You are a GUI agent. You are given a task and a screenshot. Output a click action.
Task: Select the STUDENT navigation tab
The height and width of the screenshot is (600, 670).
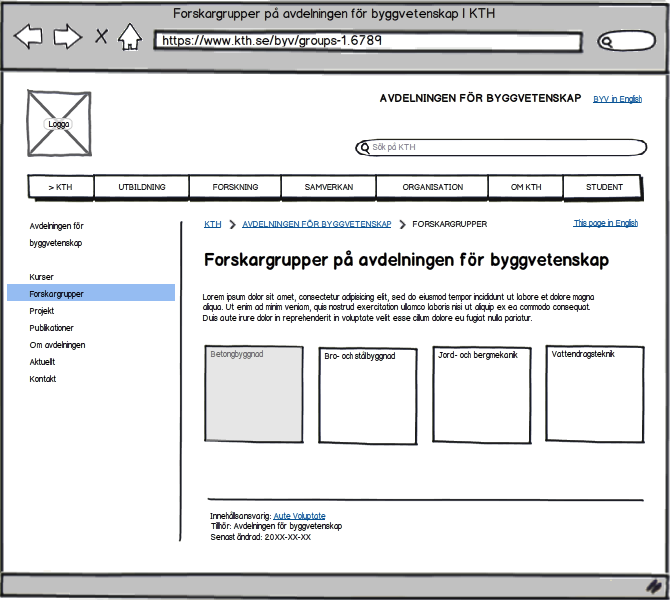coord(604,187)
